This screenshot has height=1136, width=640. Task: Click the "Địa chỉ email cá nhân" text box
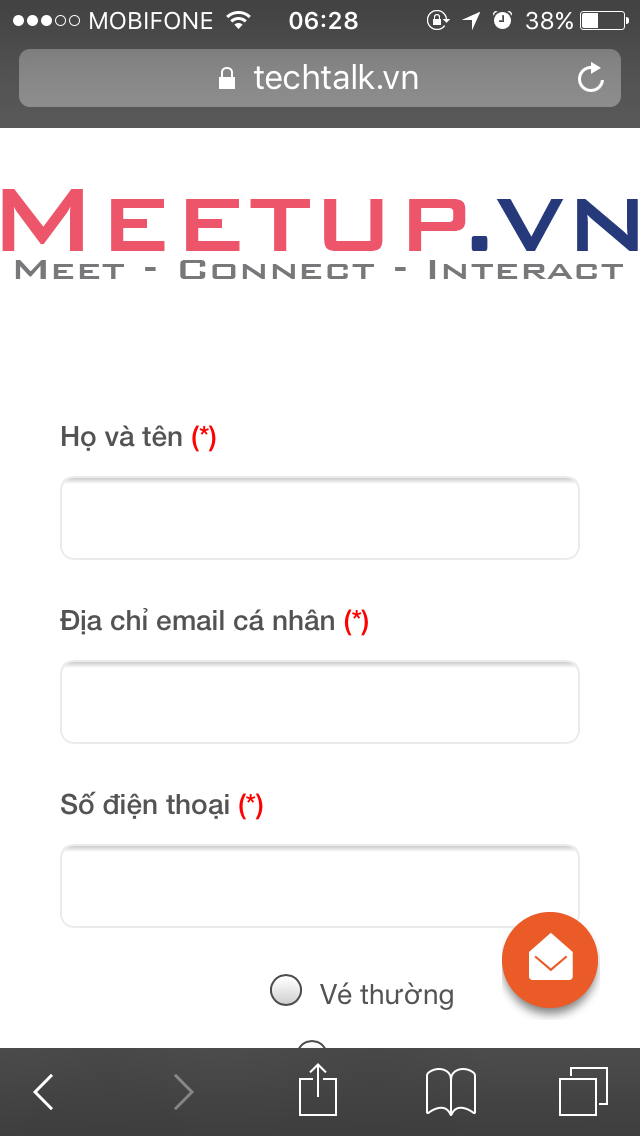click(320, 702)
